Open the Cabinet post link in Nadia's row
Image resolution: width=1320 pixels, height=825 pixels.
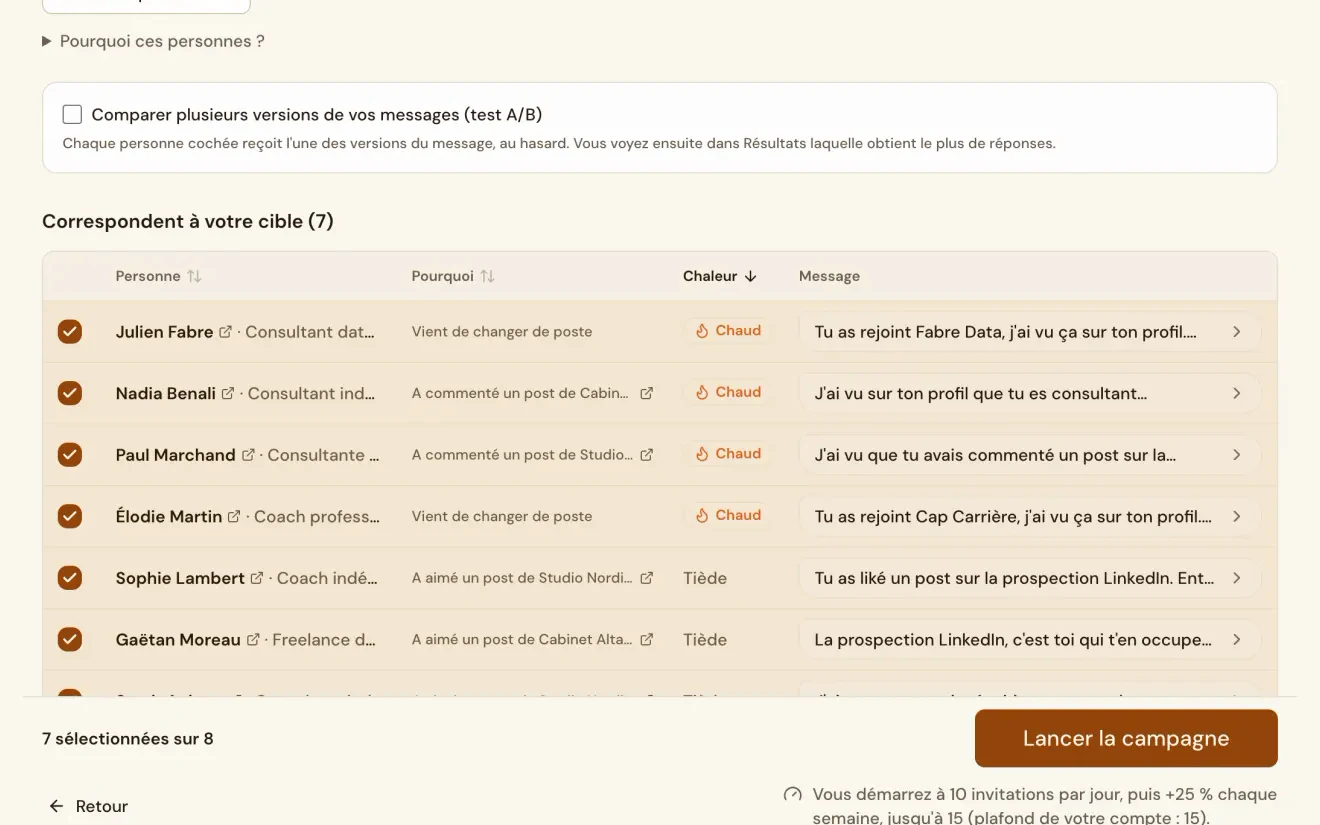(647, 394)
